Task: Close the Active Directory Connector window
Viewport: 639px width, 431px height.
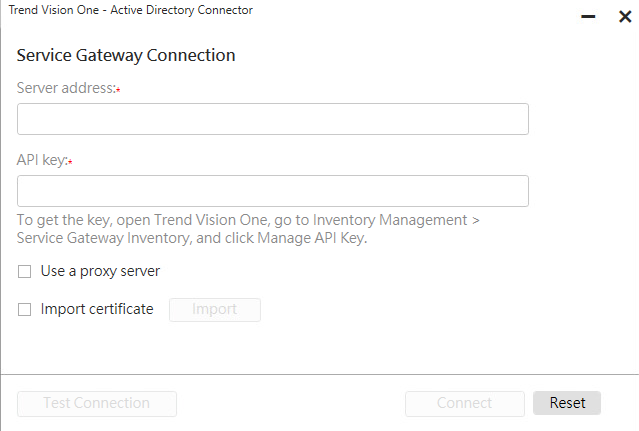Action: point(624,17)
